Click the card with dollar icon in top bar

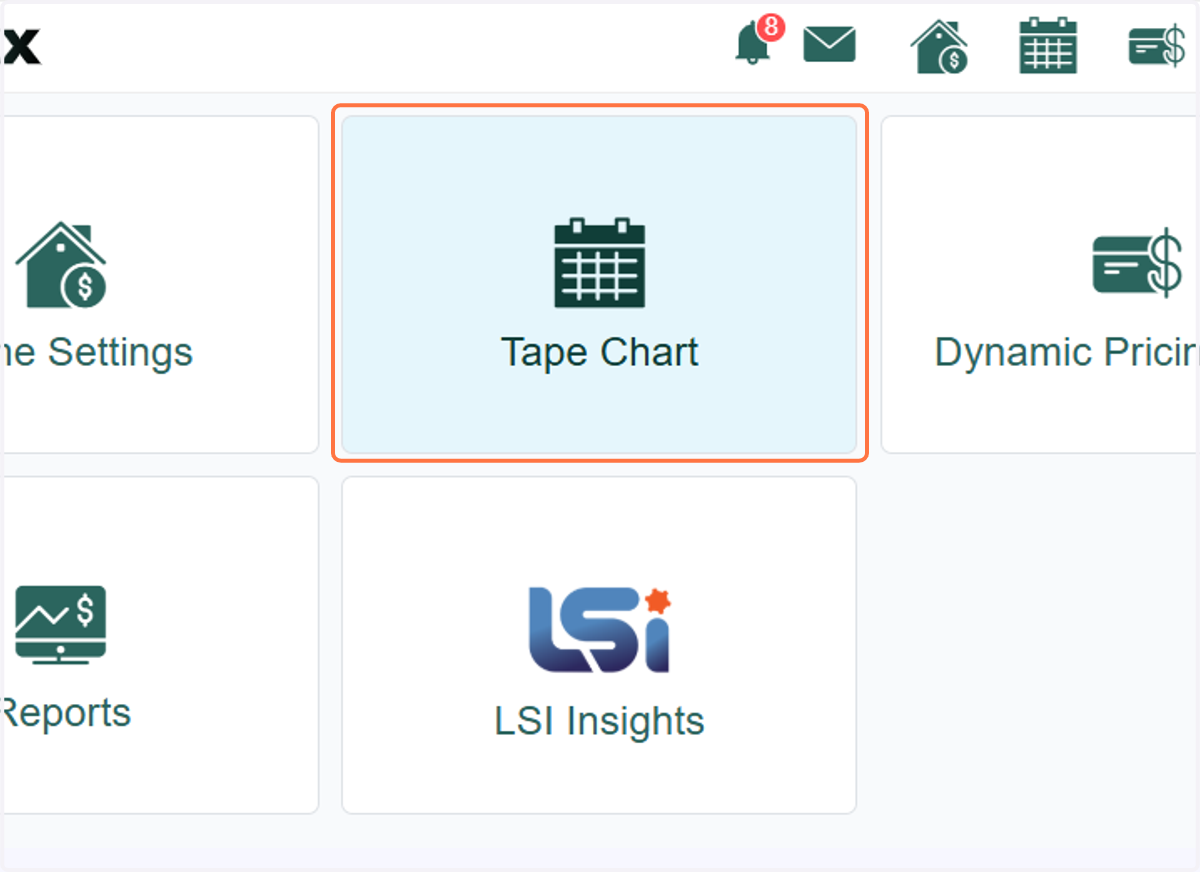tap(1157, 47)
